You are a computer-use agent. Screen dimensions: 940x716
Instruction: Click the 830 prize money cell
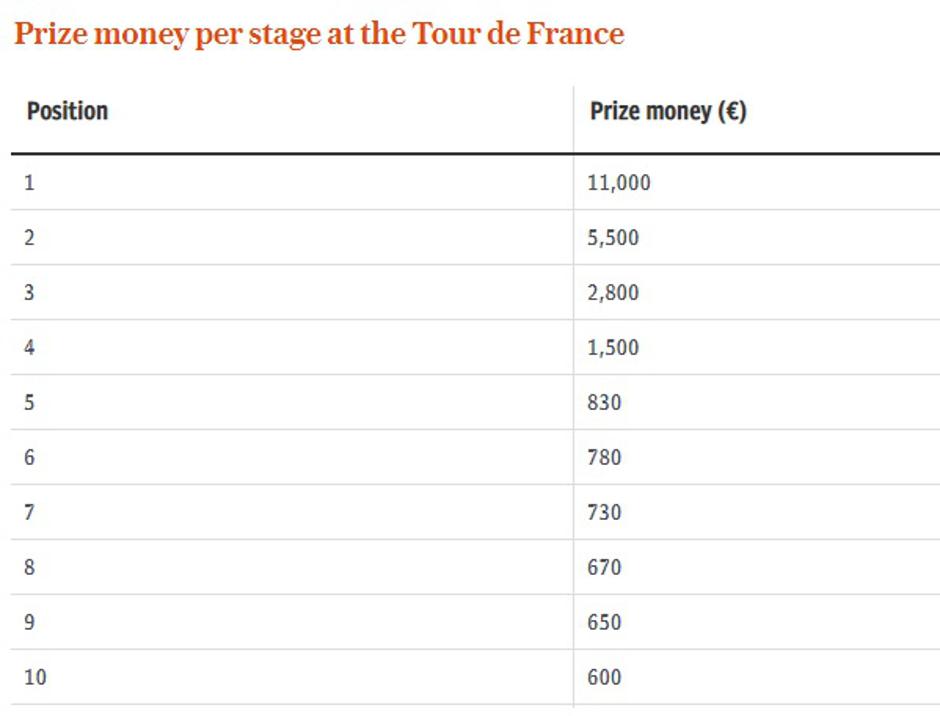pos(604,403)
